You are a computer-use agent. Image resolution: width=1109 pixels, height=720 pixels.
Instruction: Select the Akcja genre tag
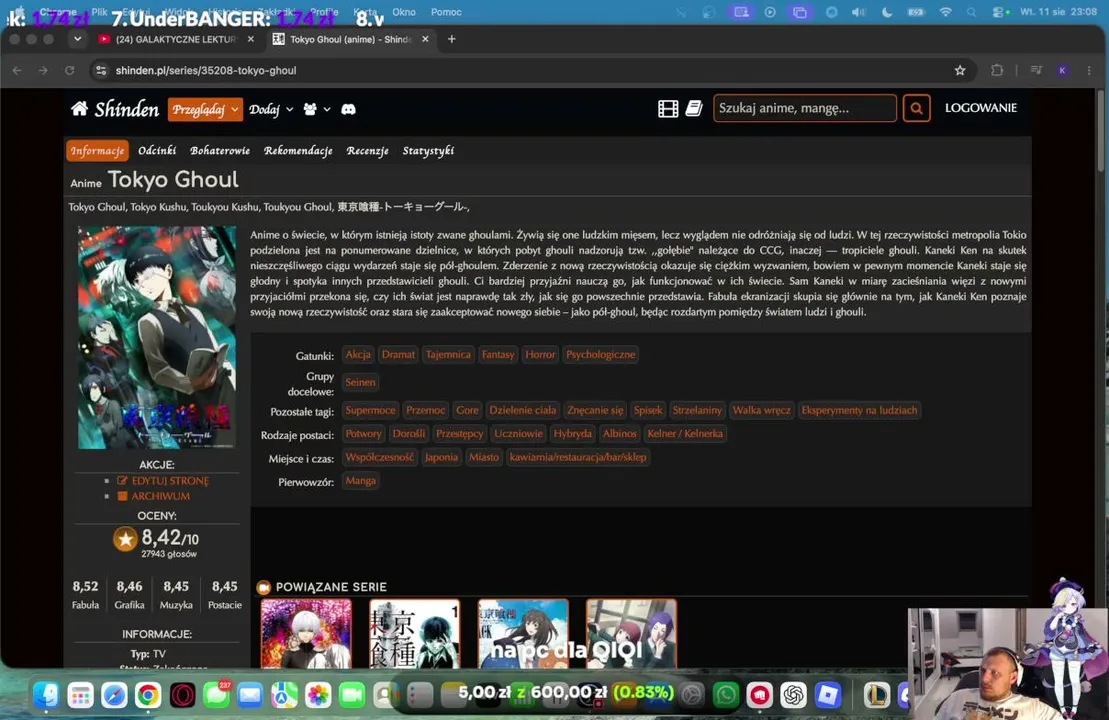click(358, 354)
